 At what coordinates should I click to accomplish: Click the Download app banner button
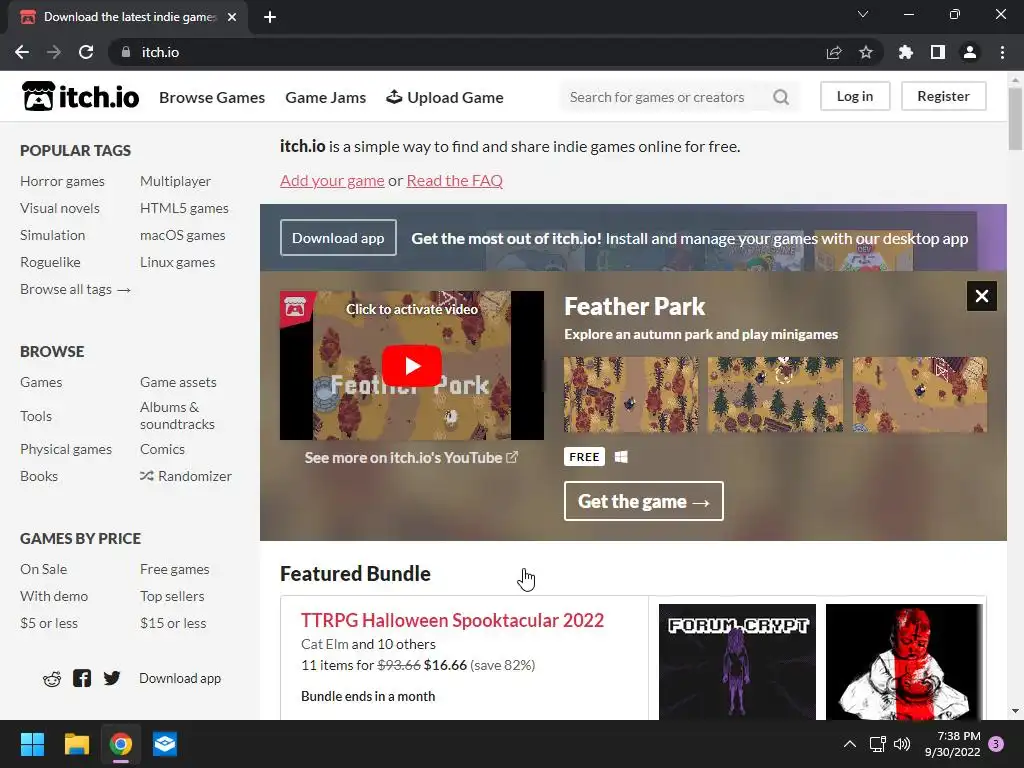pos(338,238)
